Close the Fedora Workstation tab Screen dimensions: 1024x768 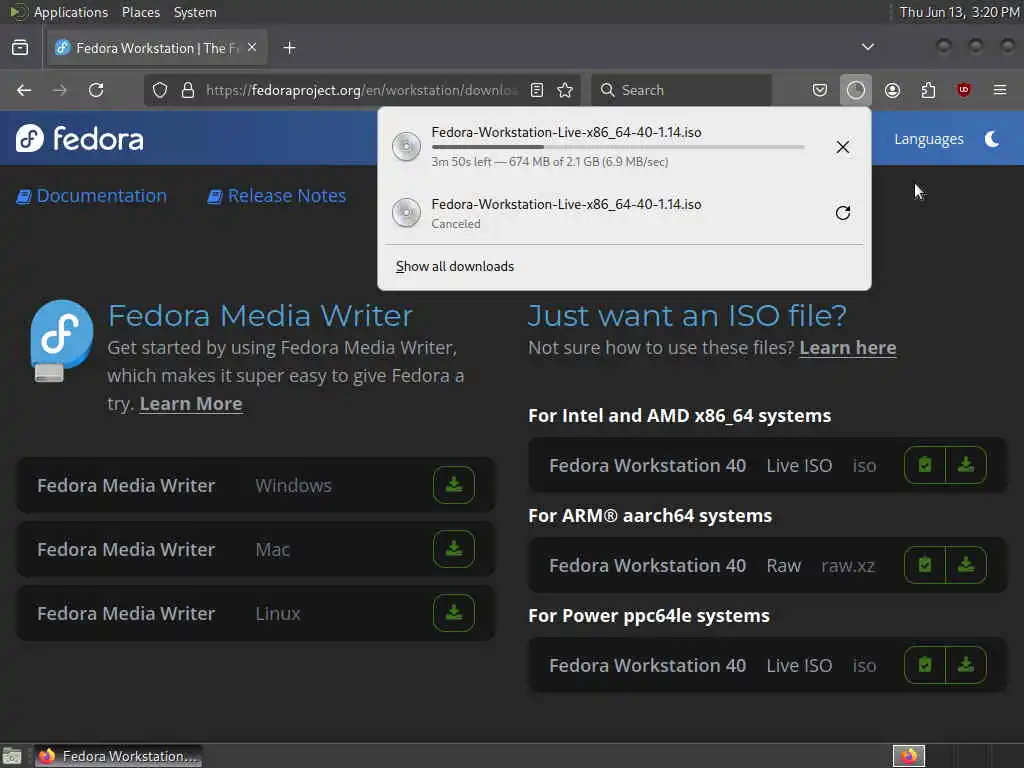252,48
